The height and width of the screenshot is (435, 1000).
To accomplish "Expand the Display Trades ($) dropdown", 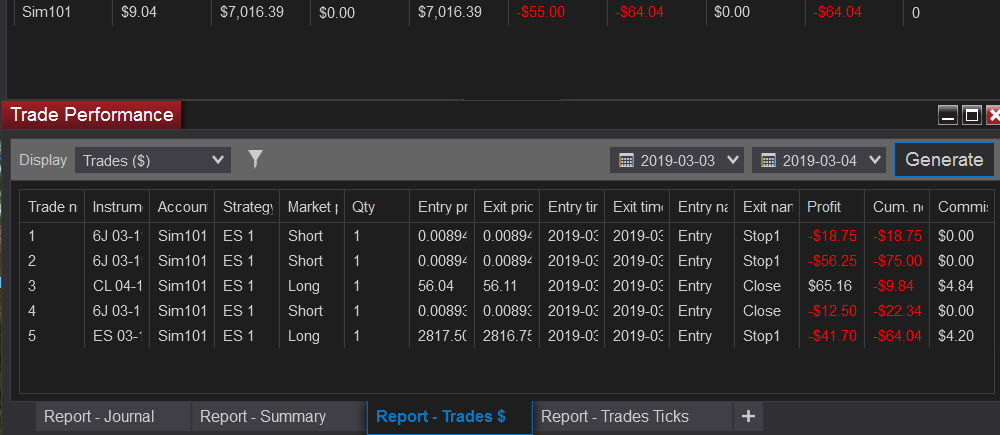I will [x=153, y=160].
